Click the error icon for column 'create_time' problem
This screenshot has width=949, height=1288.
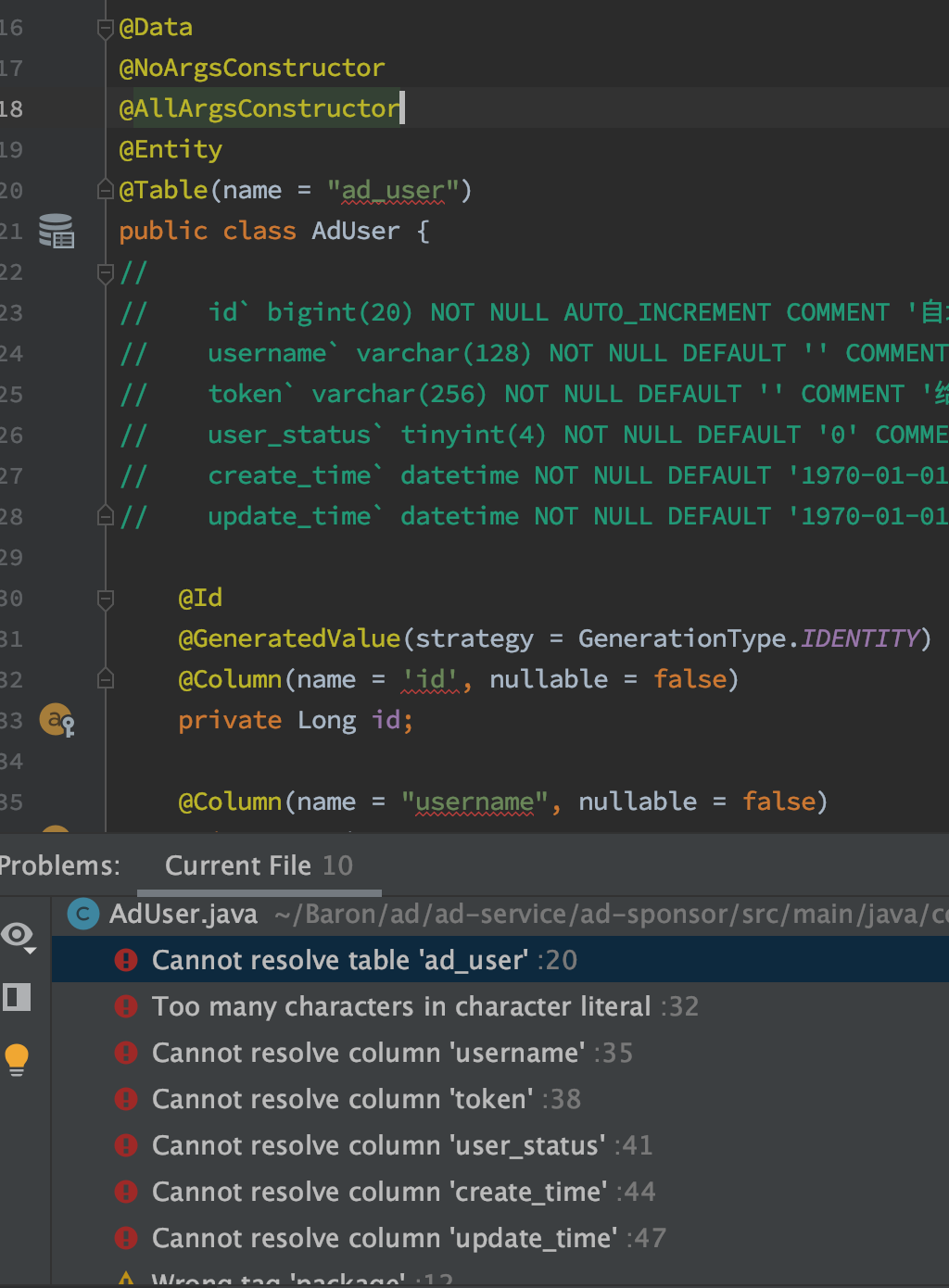coord(126,1192)
